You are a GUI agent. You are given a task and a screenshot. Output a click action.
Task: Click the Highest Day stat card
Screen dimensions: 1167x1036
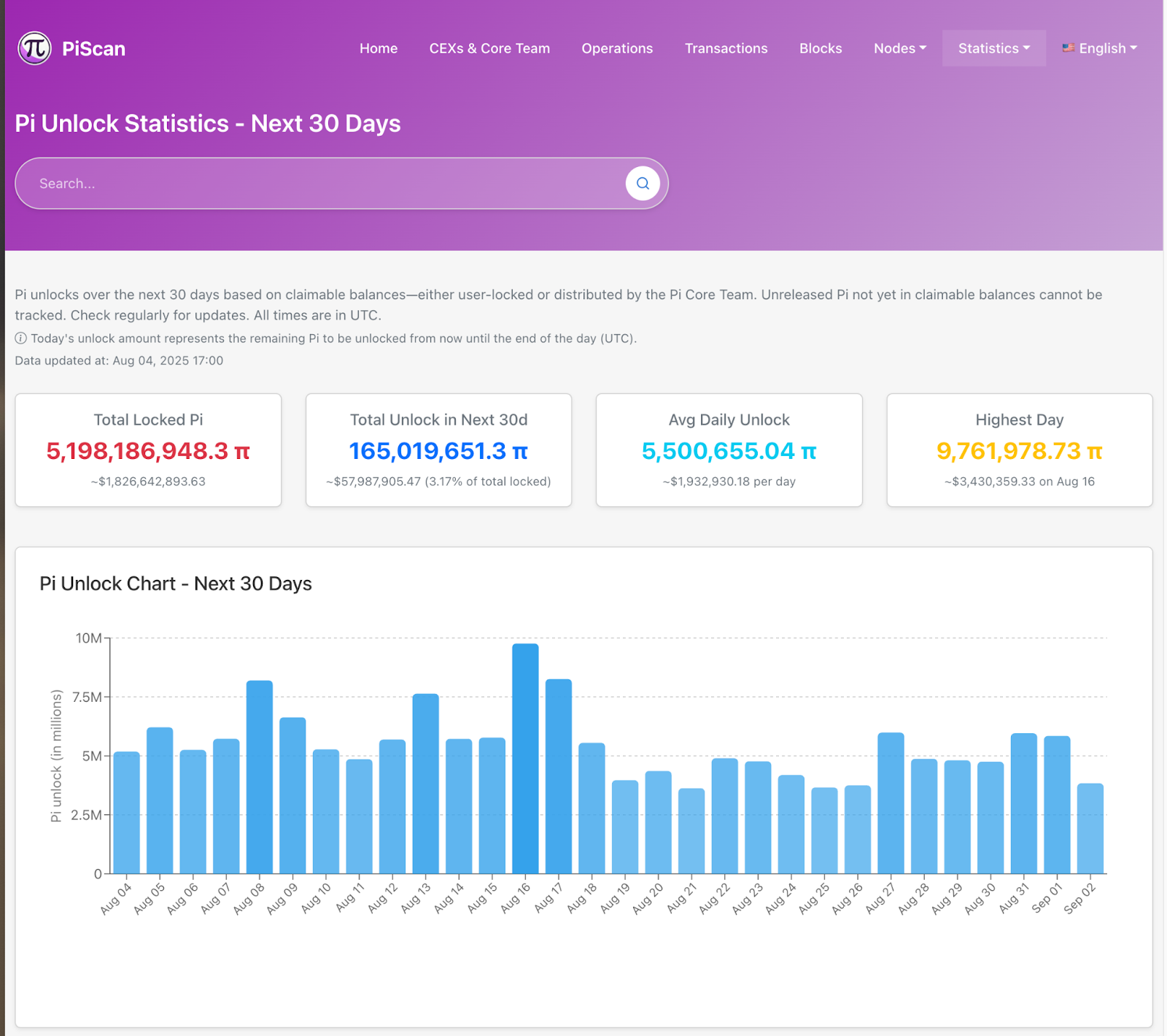coord(1019,450)
